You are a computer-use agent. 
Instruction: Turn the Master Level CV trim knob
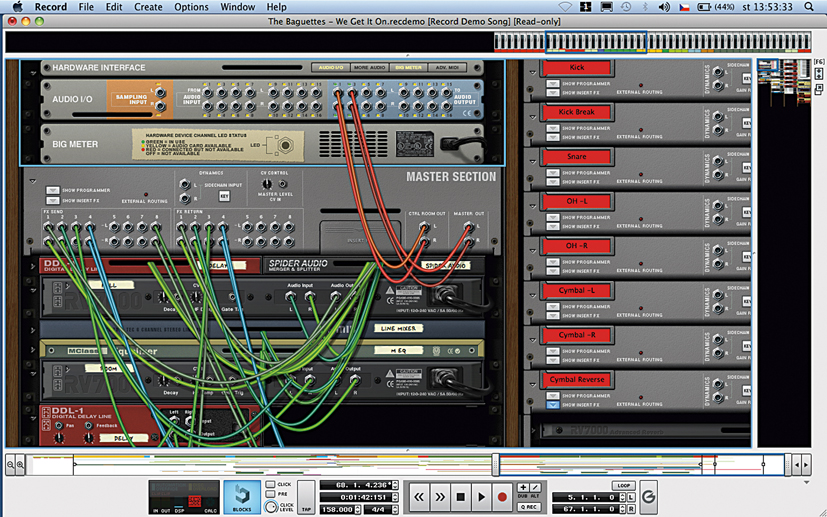(267, 184)
